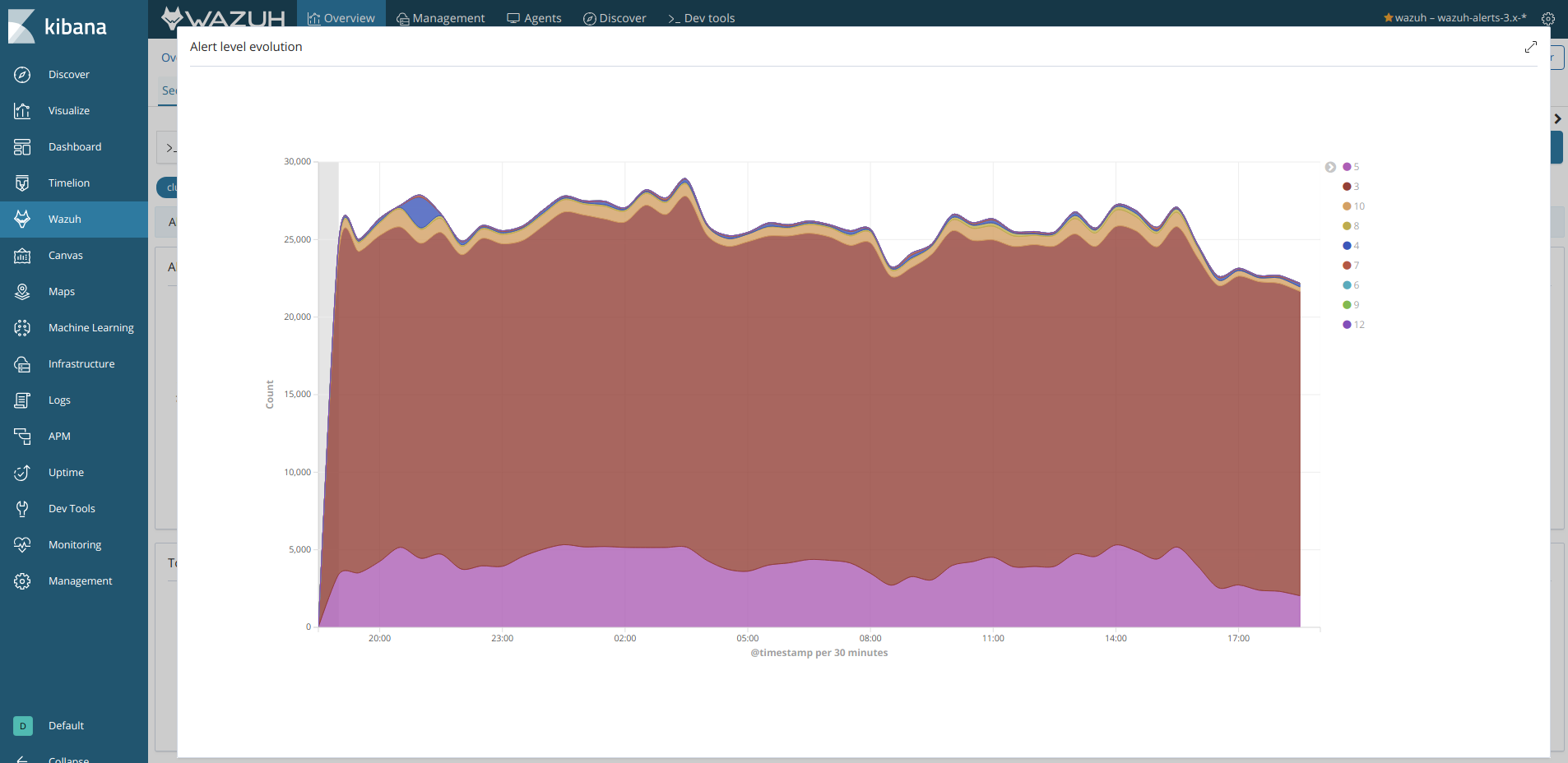Open the Management tab in Wazuh menu
1568x763 pixels.
tap(441, 18)
